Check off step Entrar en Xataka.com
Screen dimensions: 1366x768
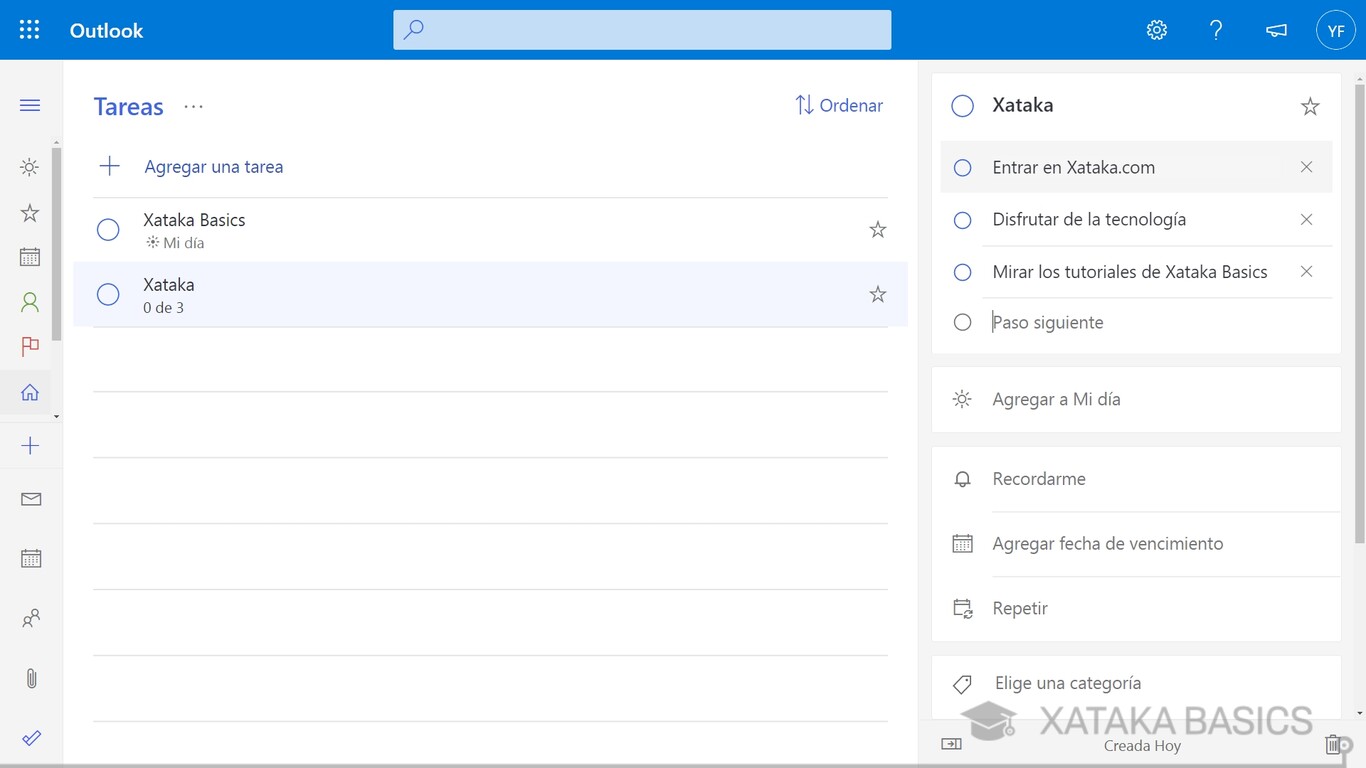(x=962, y=168)
